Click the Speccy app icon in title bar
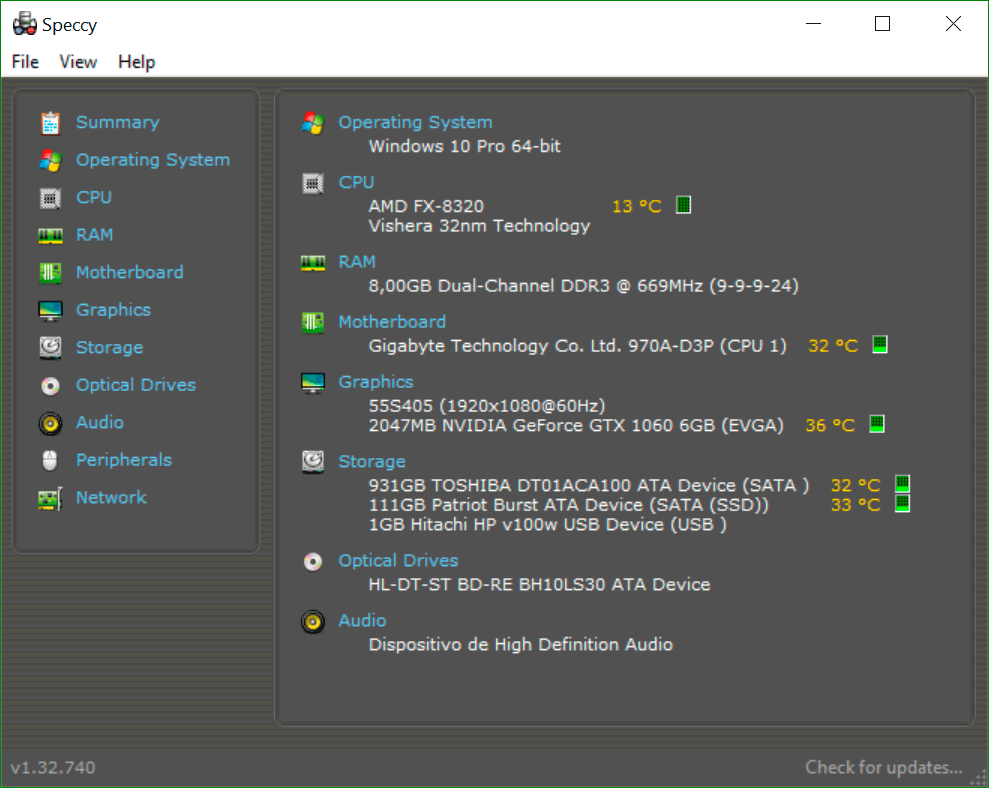The image size is (989, 788). [x=25, y=24]
